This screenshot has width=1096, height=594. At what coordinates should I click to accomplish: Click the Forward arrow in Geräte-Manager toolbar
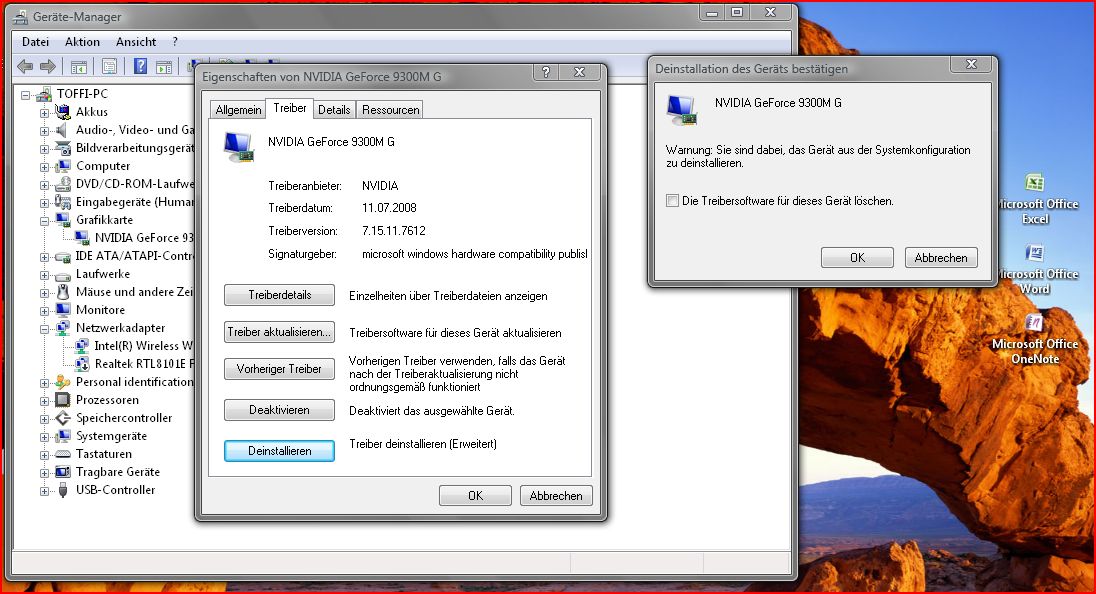click(48, 66)
